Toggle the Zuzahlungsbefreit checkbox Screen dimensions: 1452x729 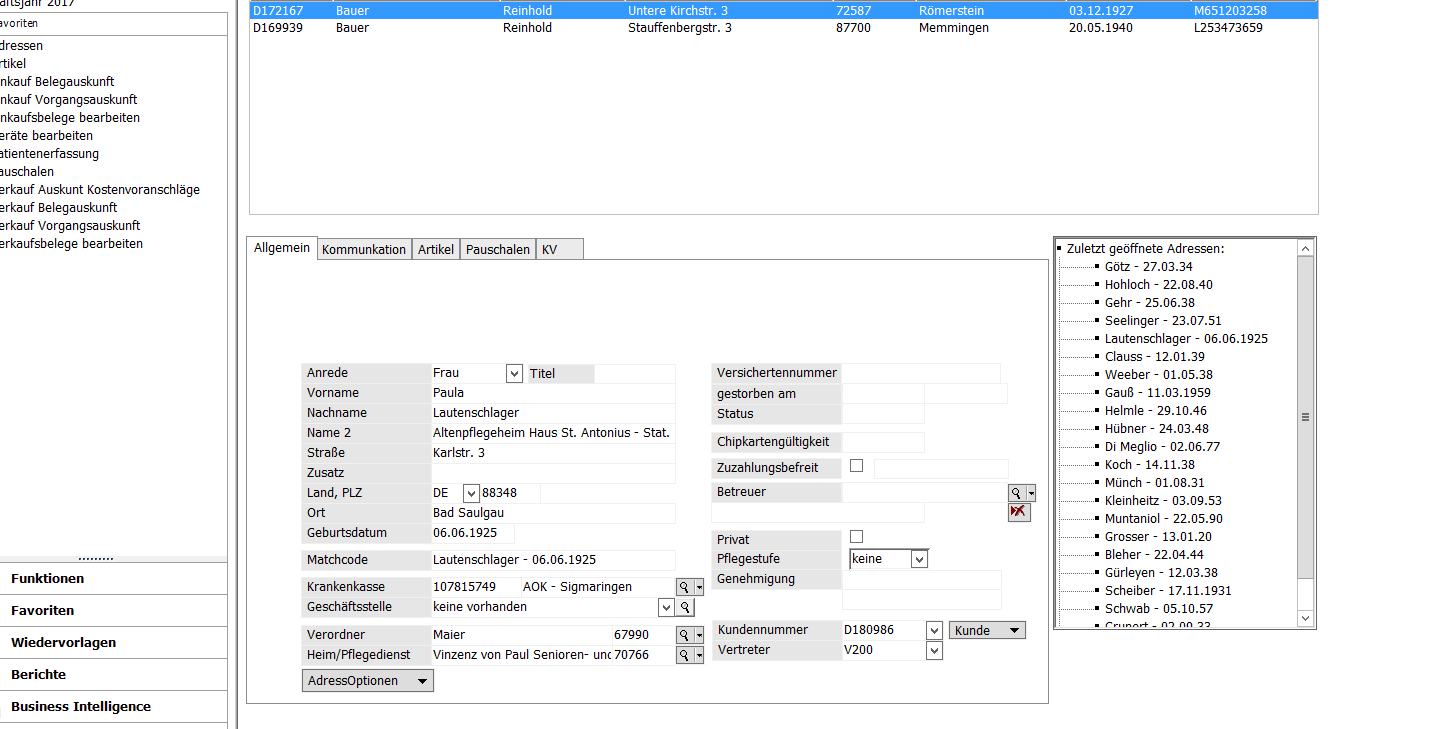point(856,466)
